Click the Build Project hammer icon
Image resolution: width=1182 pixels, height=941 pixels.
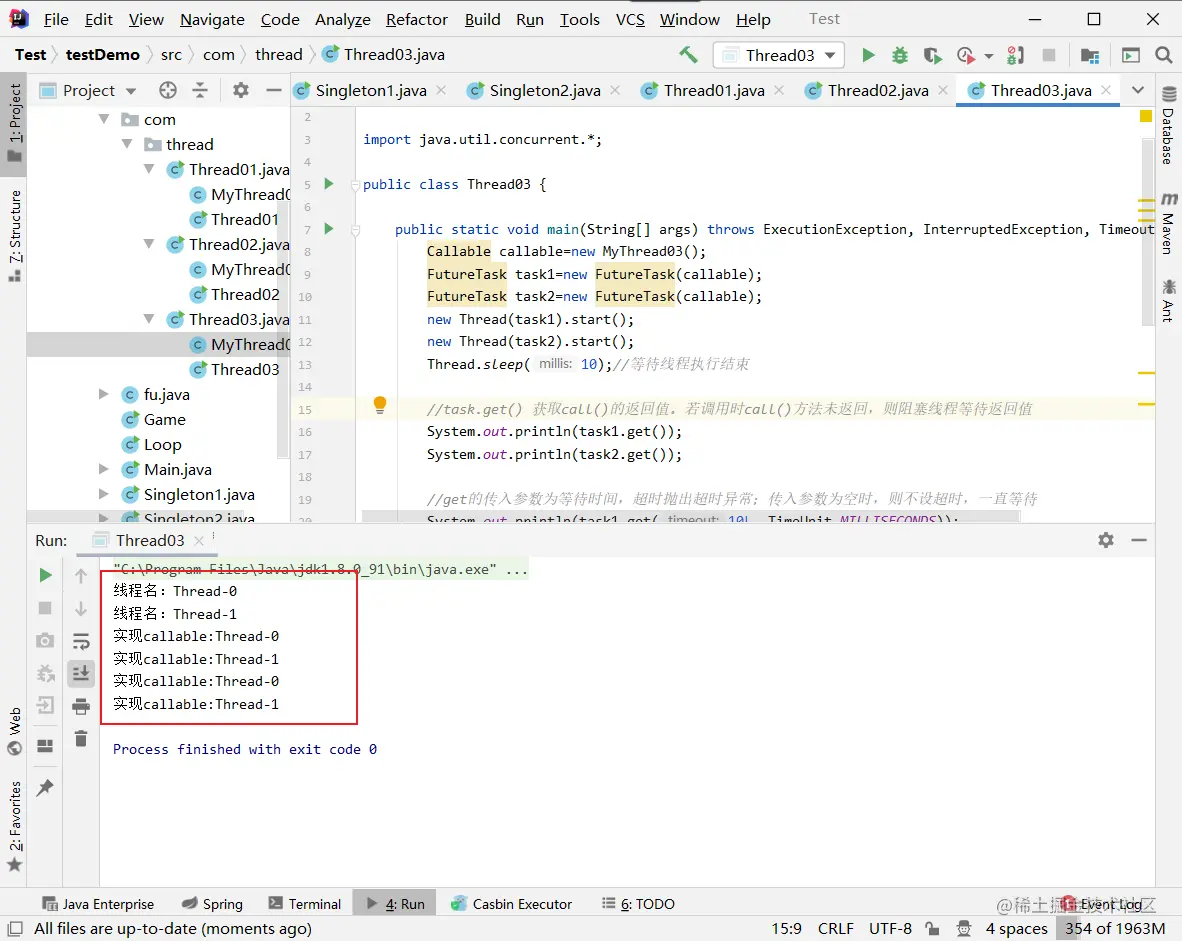point(687,54)
